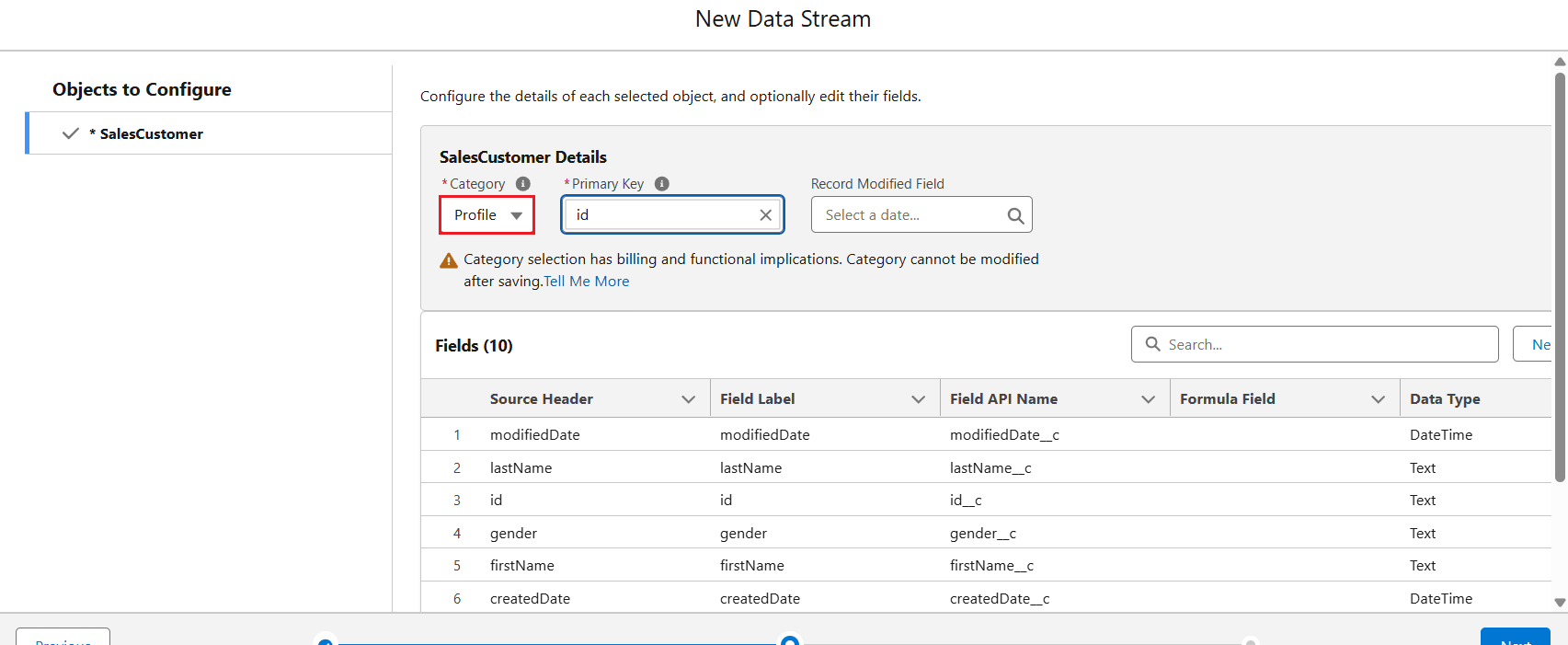Expand the Field Label column menu
This screenshot has width=1568, height=645.
[918, 399]
